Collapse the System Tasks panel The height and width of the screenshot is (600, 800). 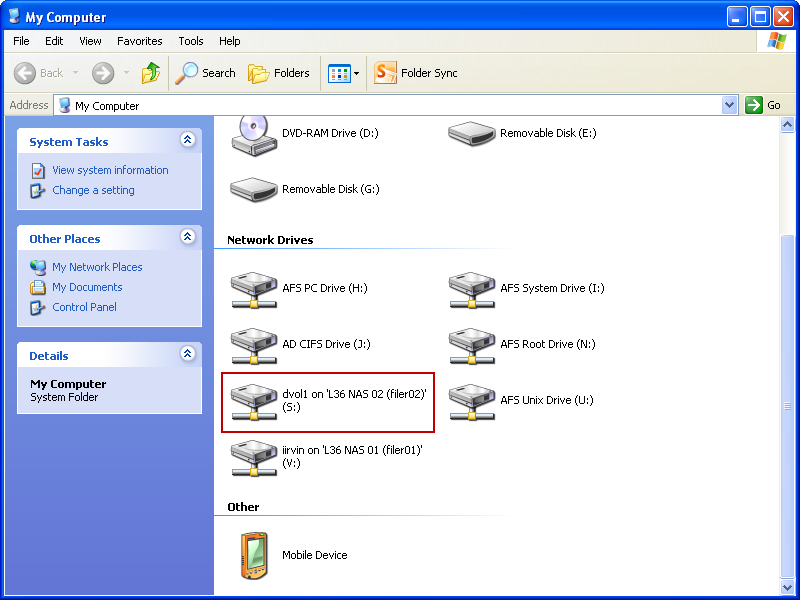coord(188,140)
